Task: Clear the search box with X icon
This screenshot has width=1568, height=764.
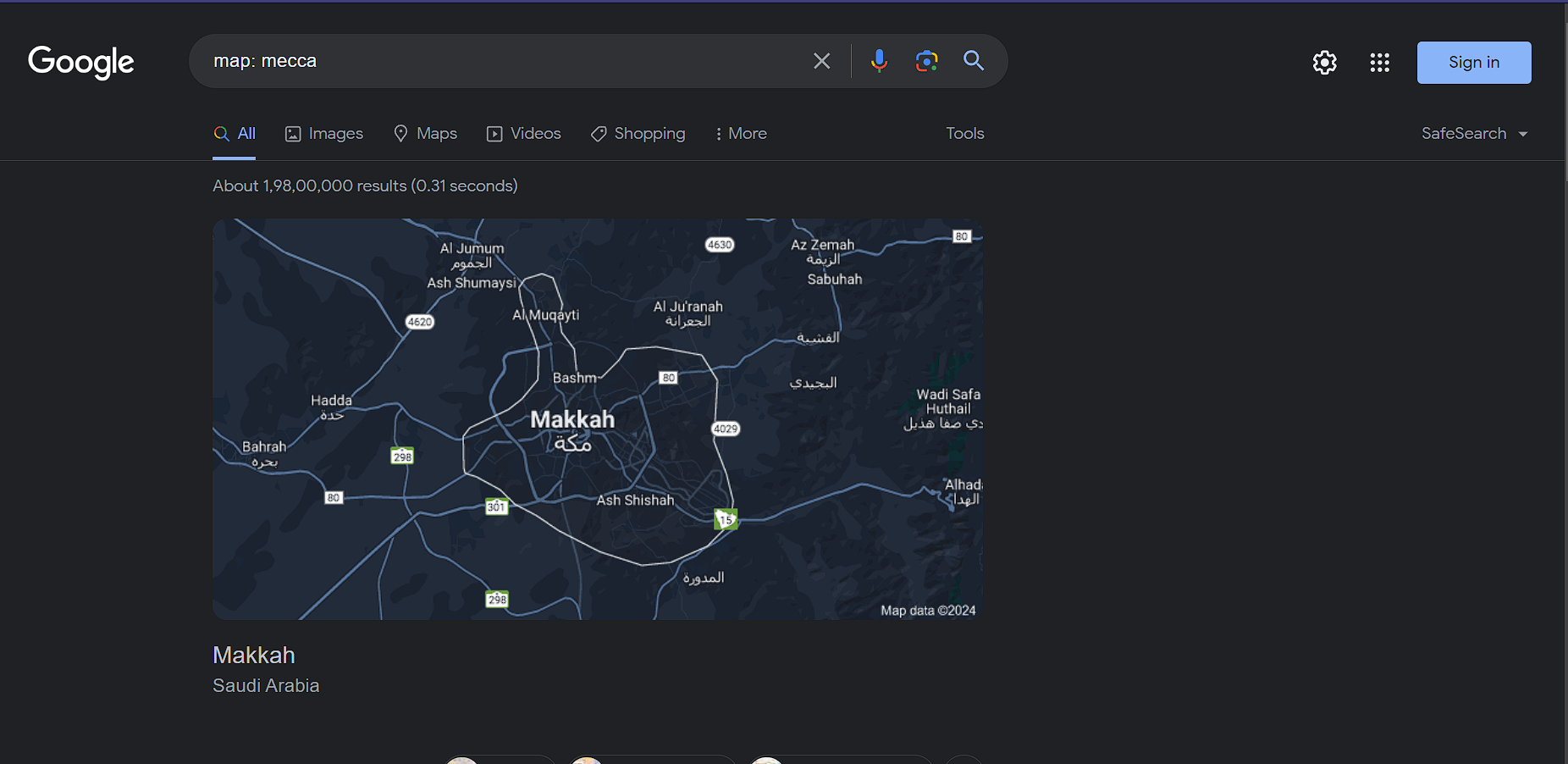Action: tap(821, 61)
